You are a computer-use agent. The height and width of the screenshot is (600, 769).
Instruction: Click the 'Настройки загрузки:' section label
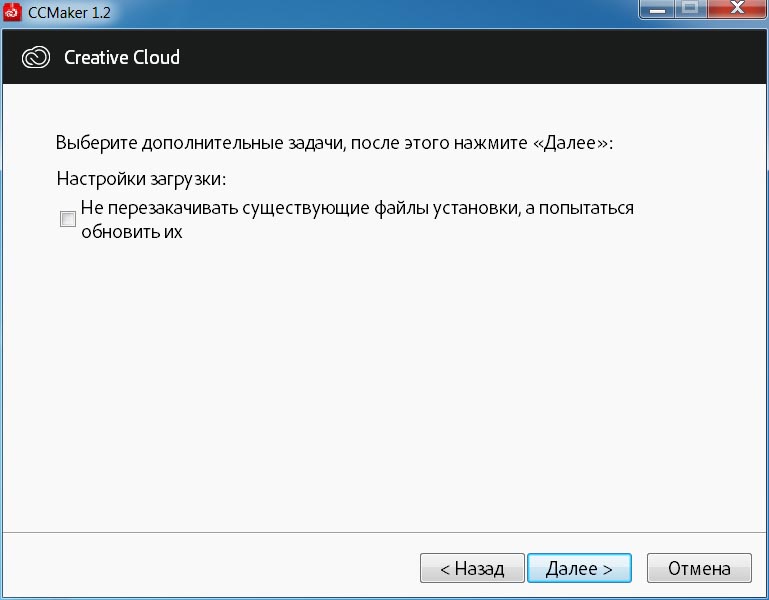coord(141,179)
